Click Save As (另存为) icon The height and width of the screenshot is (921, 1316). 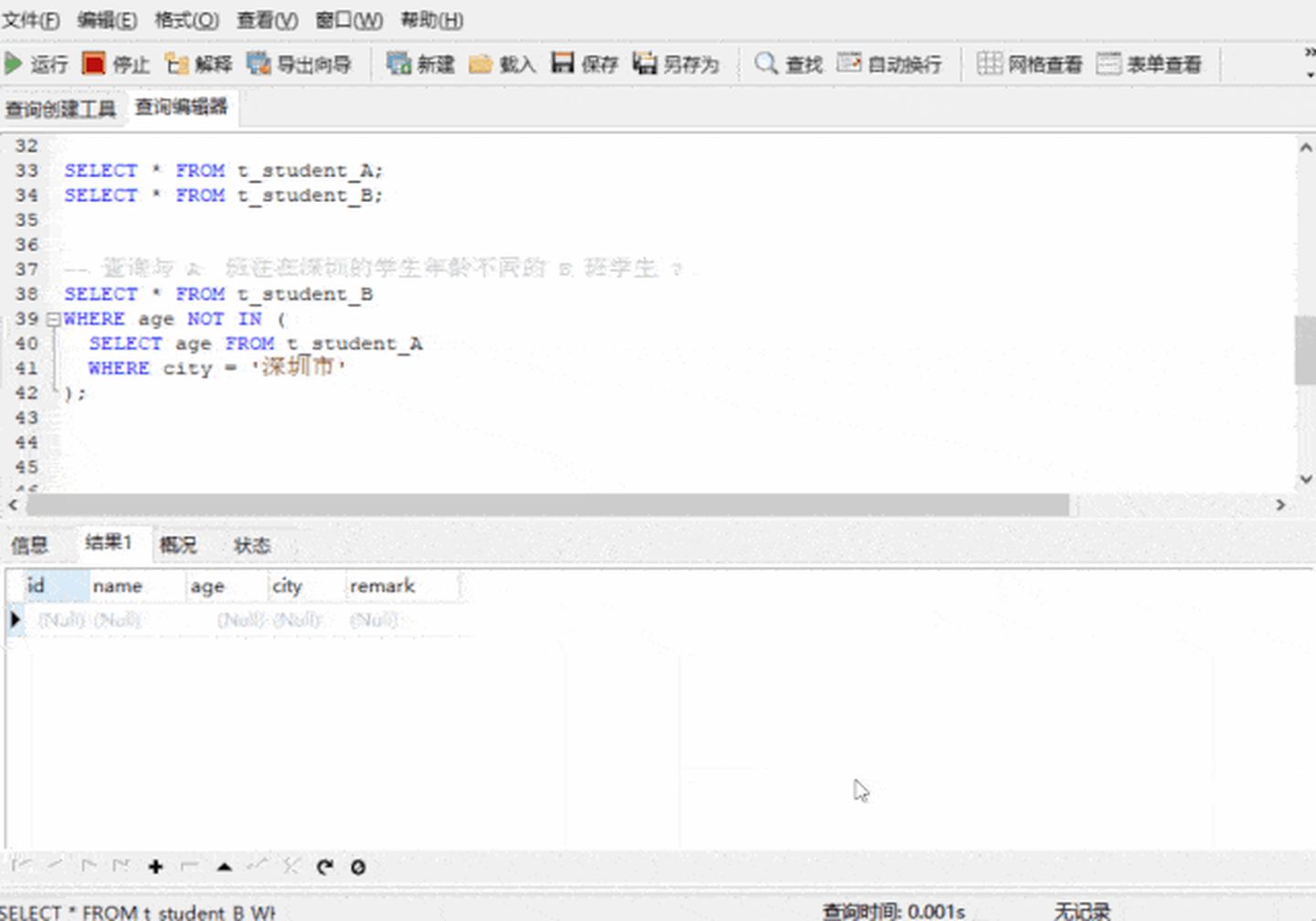click(645, 63)
